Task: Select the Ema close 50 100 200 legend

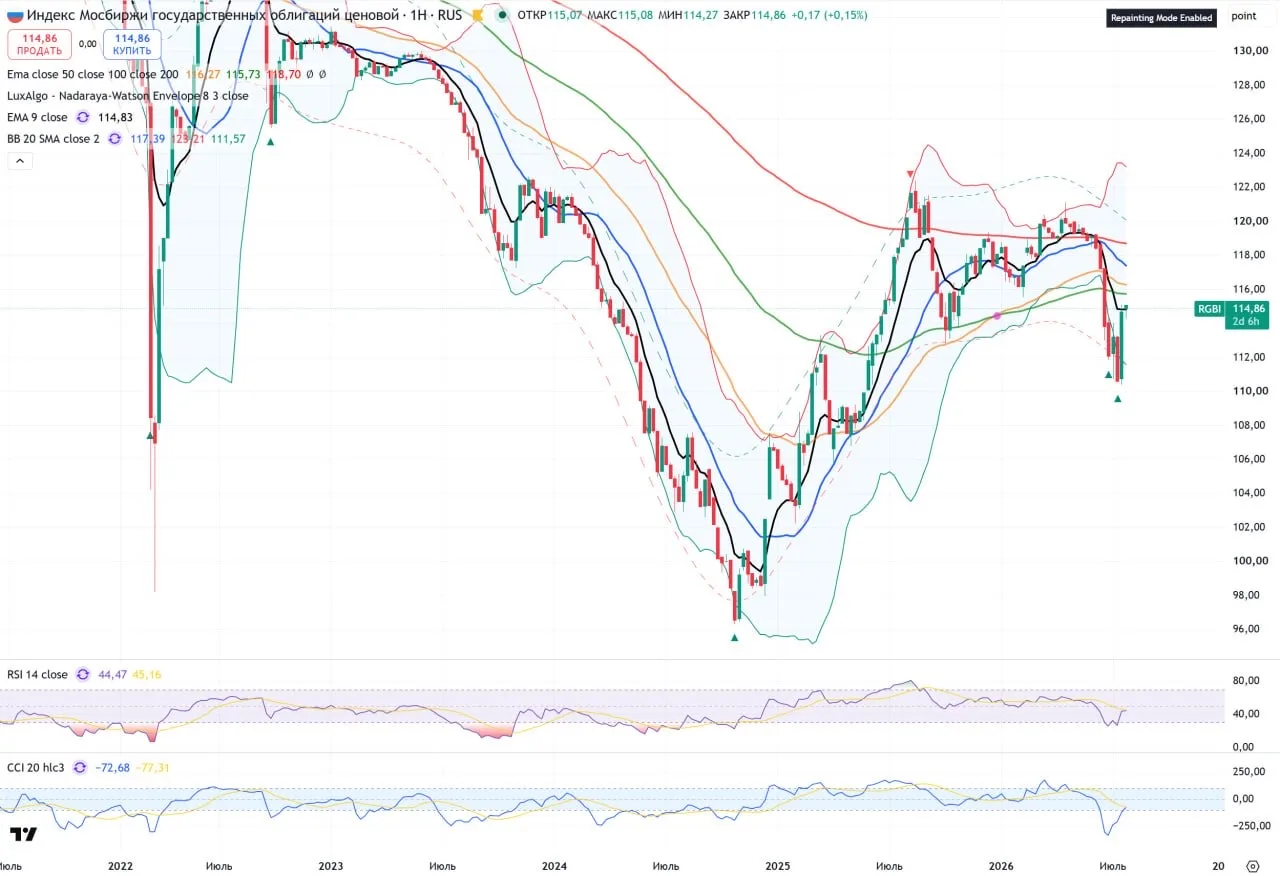Action: [x=93, y=74]
